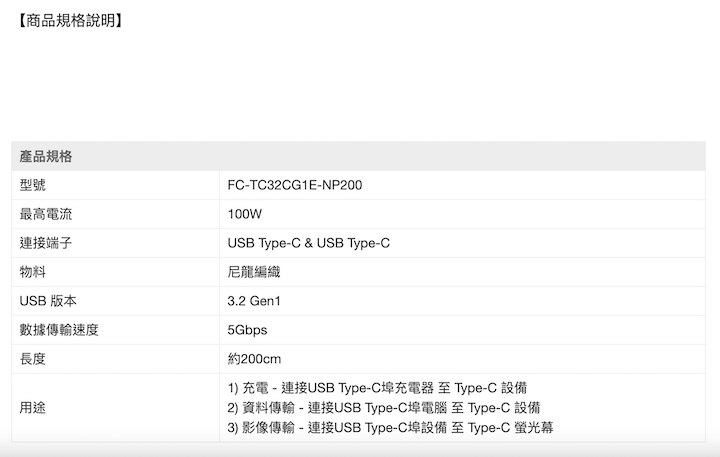720x457 pixels.
Task: Click the 商品規格說明 heading
Action: point(70,20)
